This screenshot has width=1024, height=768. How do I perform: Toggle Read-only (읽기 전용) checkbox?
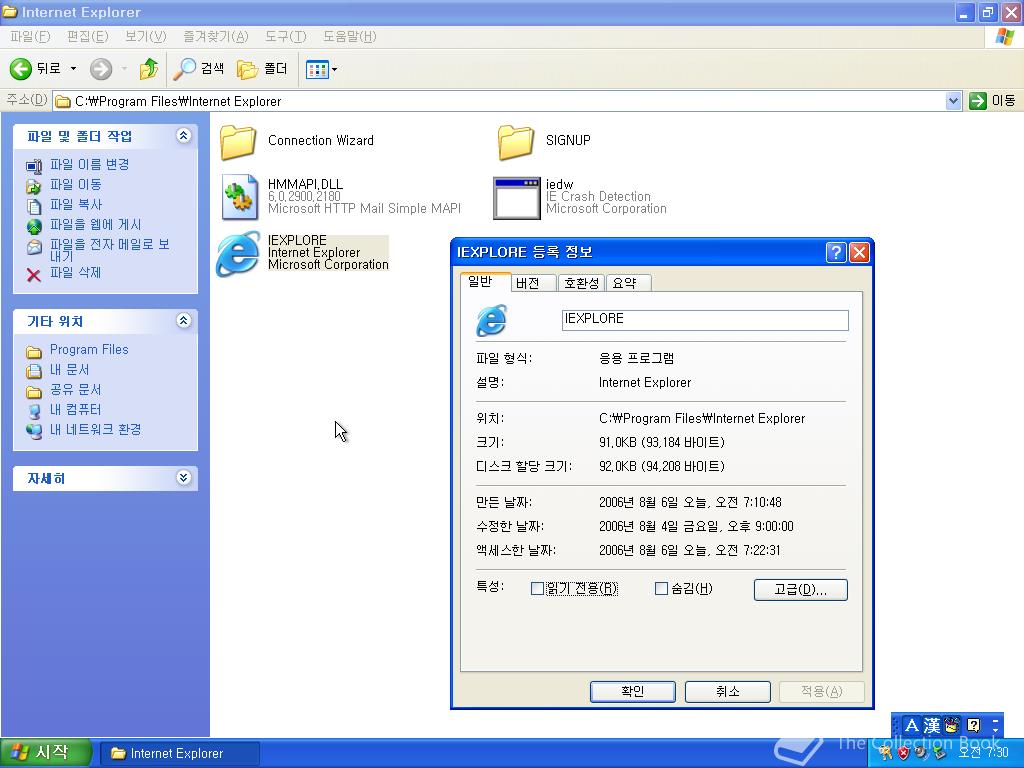coord(537,588)
